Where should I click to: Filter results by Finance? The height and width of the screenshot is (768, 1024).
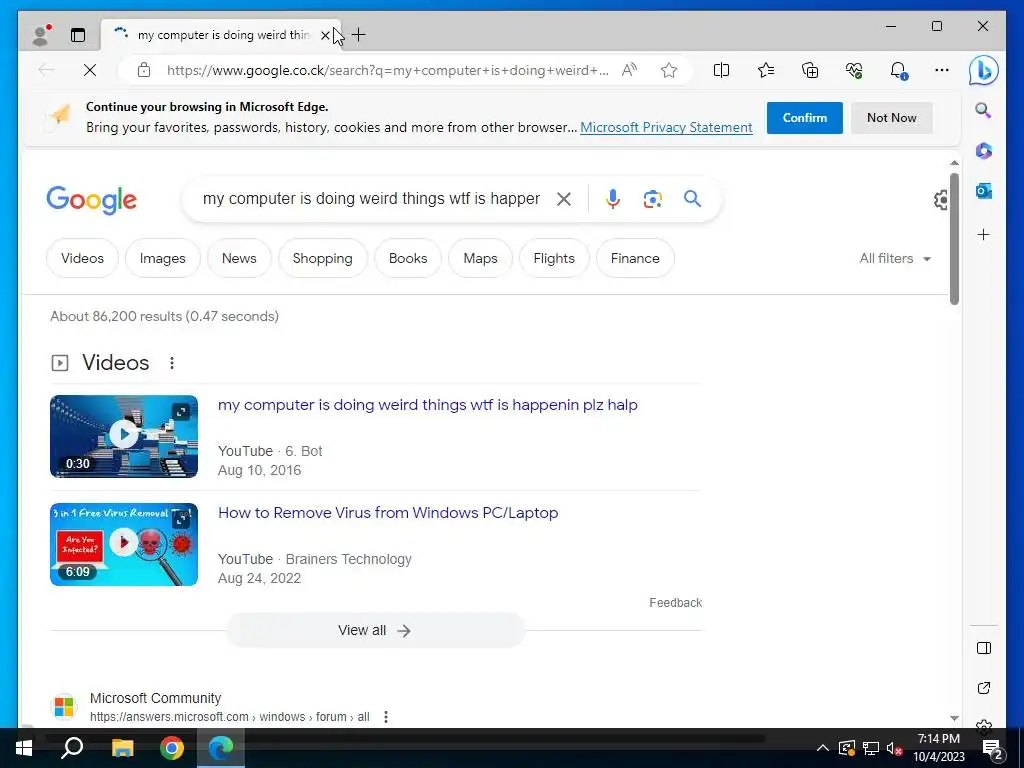(635, 258)
